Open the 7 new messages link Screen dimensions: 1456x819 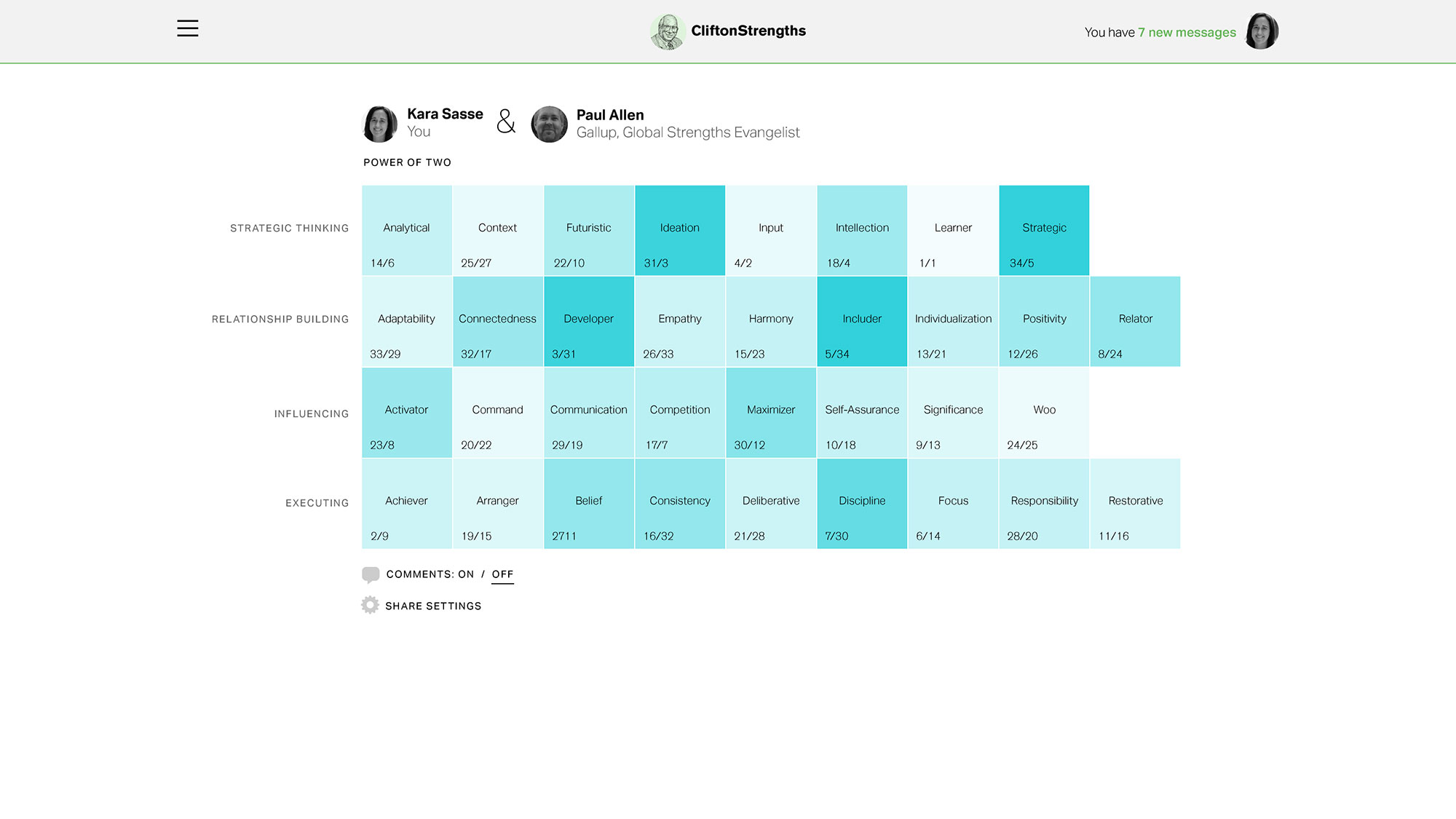(1187, 33)
